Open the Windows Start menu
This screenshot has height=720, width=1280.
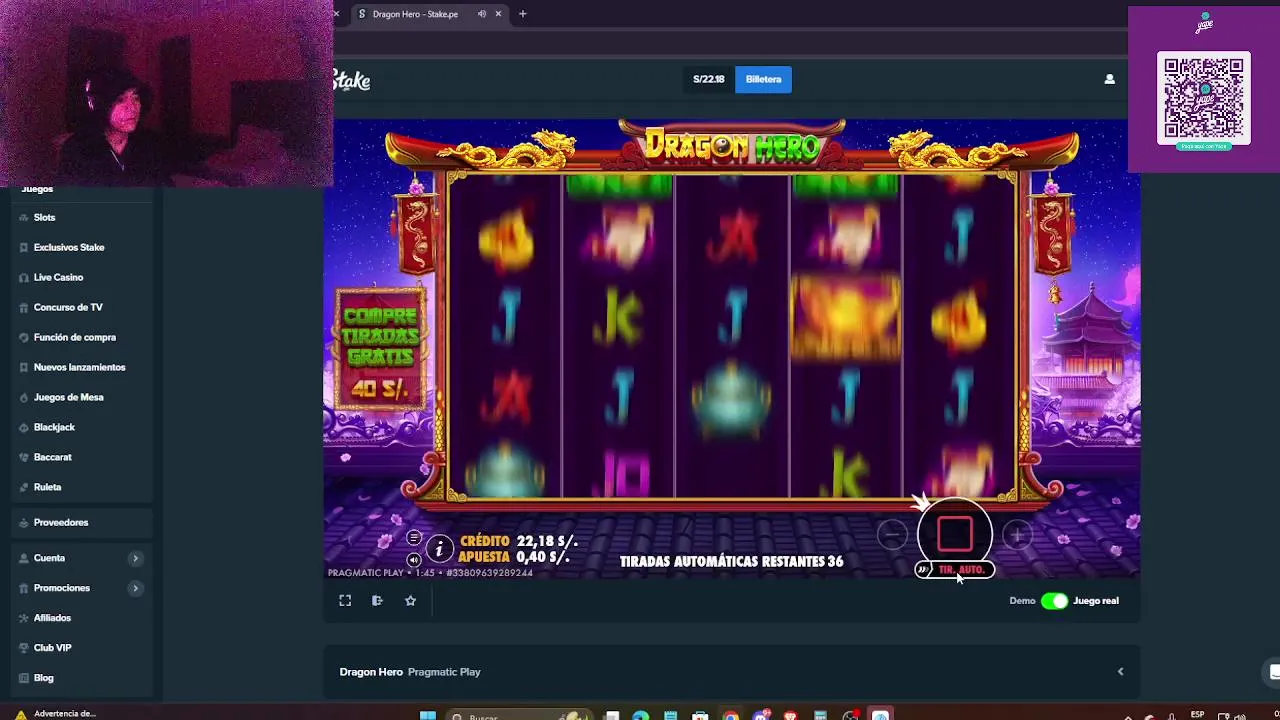428,716
